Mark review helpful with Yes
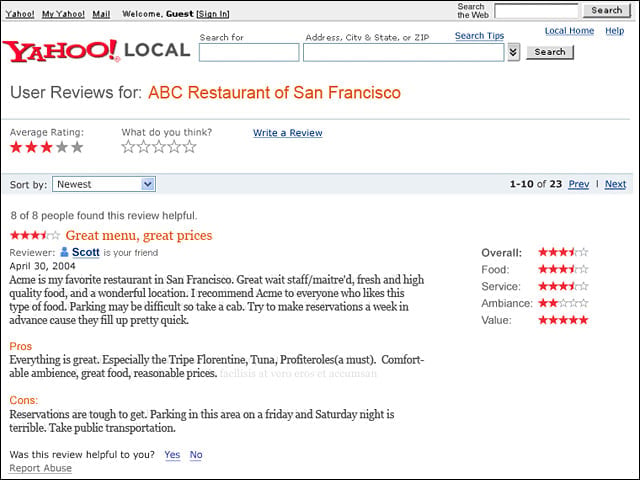This screenshot has width=640, height=480. click(172, 454)
